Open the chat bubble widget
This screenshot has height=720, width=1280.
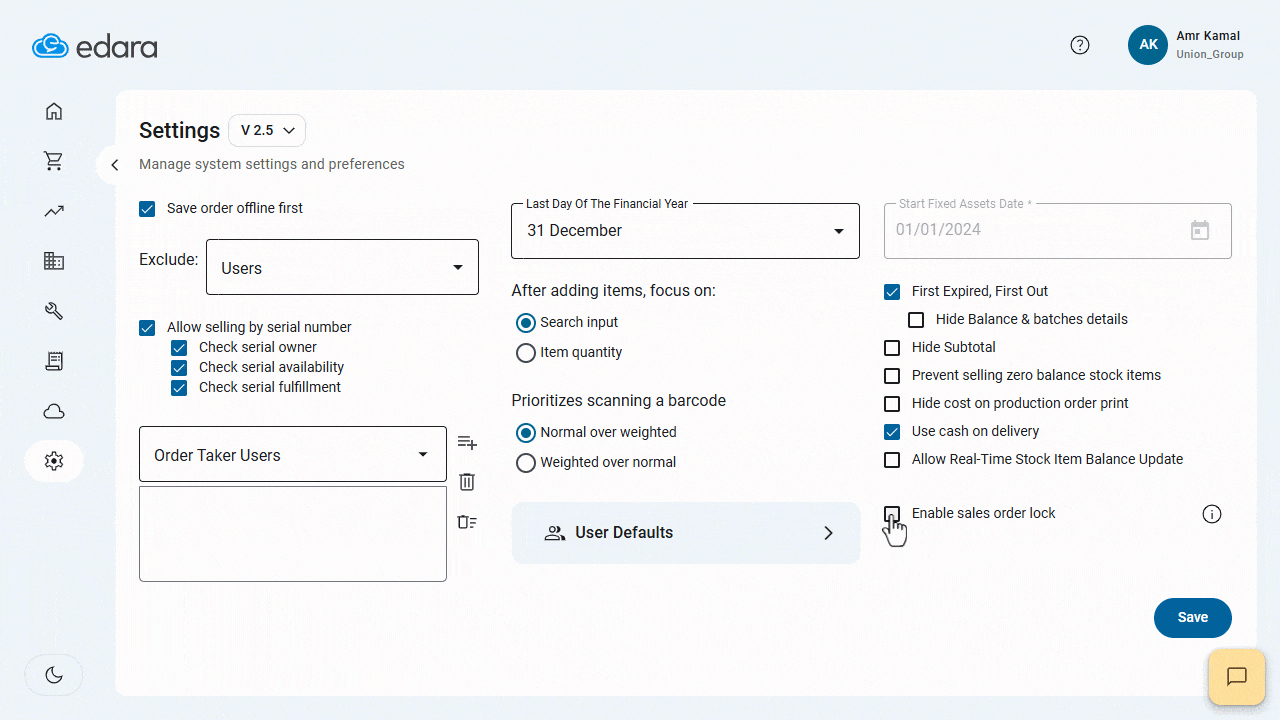point(1237,677)
